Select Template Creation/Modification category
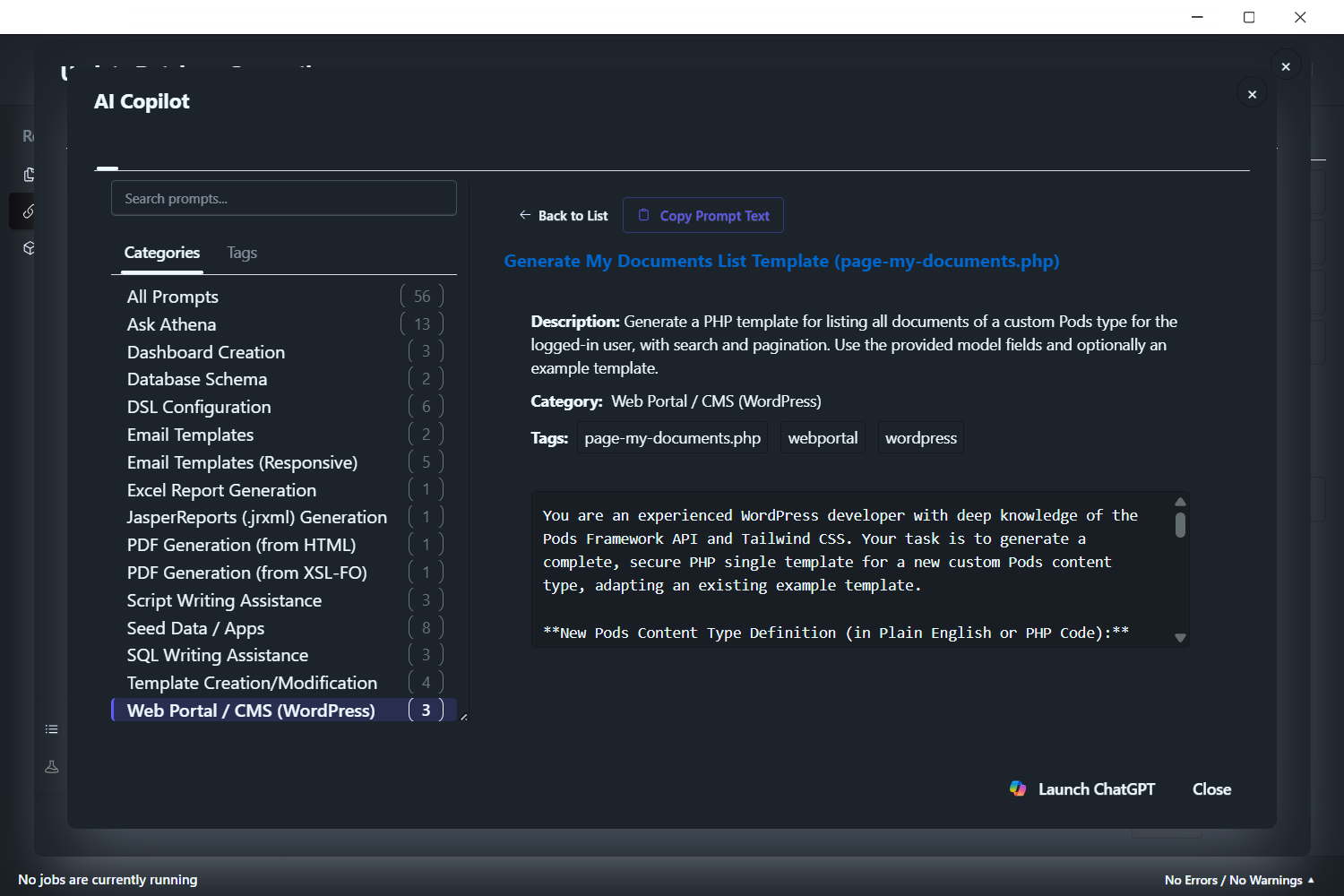Viewport: 1344px width, 896px height. [284, 683]
